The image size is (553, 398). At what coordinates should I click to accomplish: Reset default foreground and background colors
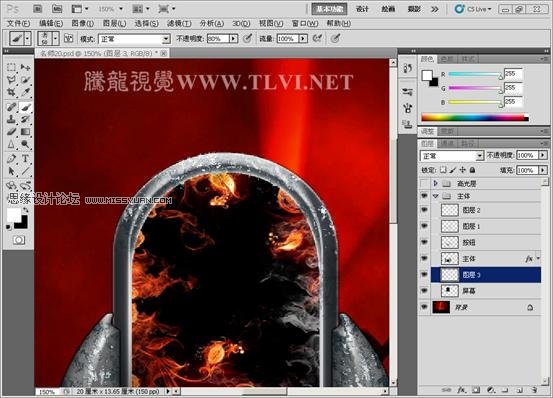8,227
